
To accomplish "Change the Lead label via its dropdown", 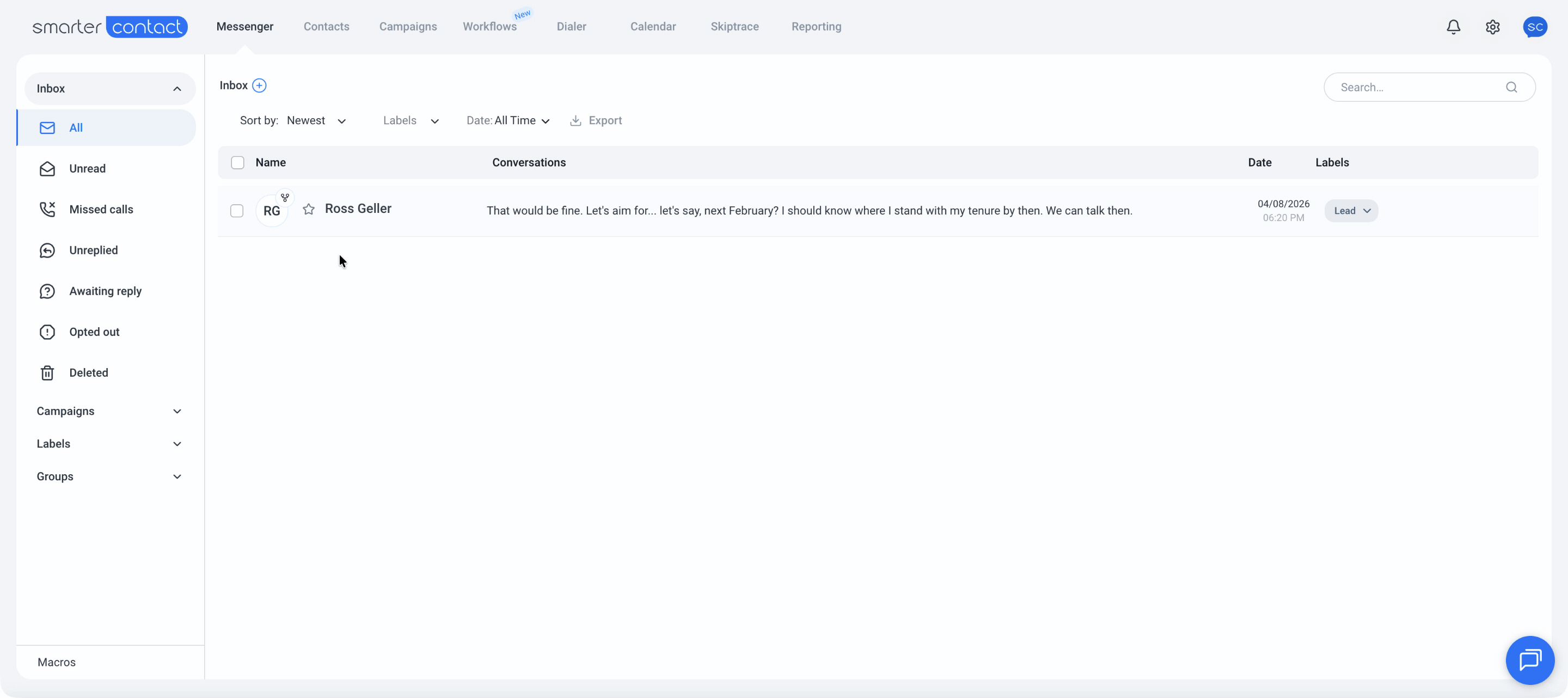I will (x=1367, y=211).
